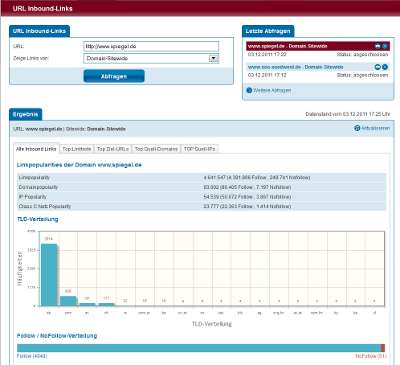
Task: Click the IP Popularity table row
Action: coord(201,197)
